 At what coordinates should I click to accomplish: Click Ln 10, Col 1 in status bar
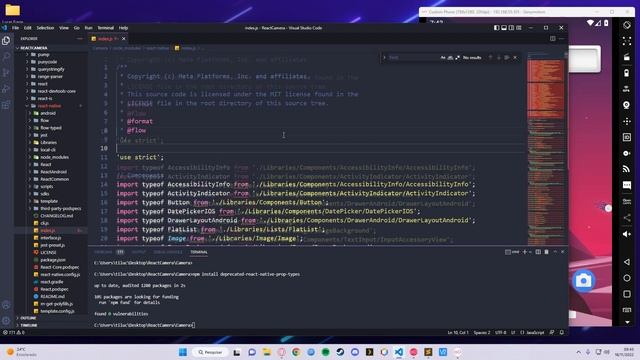[x=458, y=332]
